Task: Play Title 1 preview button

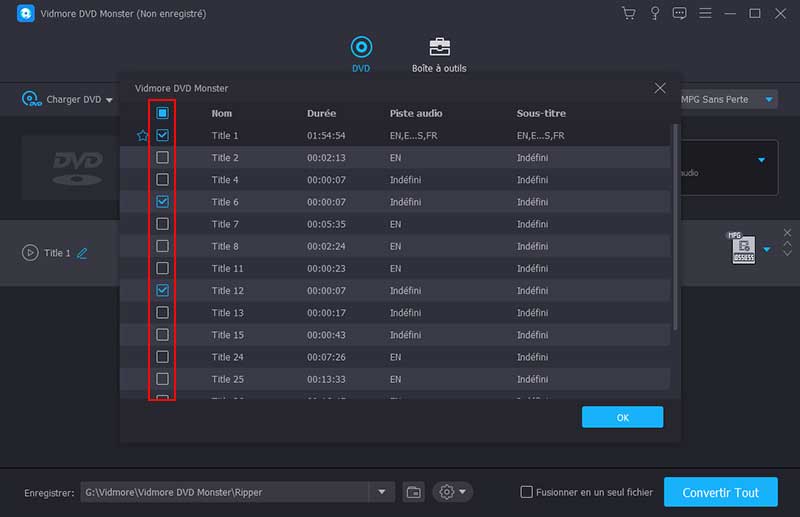Action: click(x=30, y=253)
